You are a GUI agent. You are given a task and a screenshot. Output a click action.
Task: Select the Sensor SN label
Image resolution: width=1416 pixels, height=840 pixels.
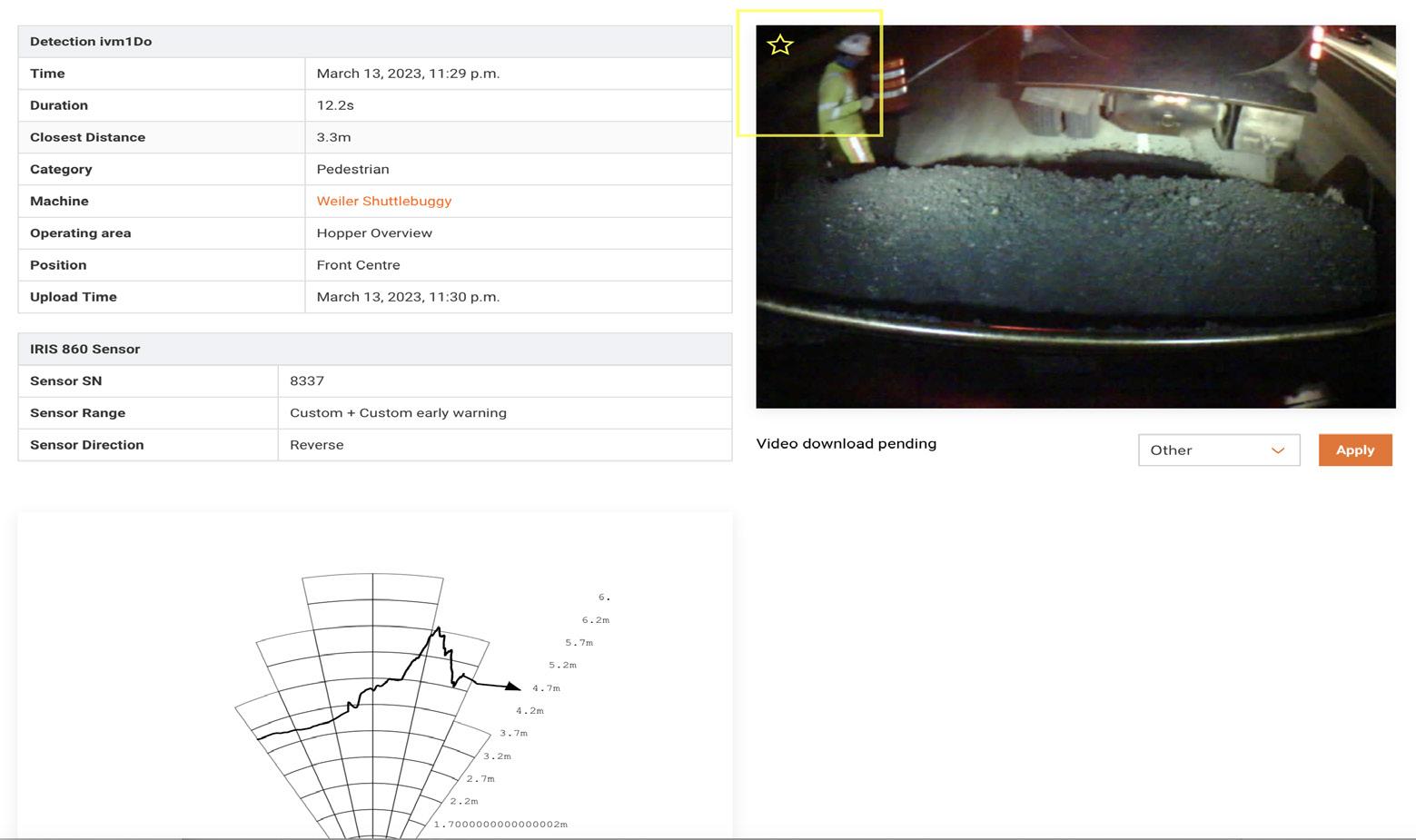[66, 380]
